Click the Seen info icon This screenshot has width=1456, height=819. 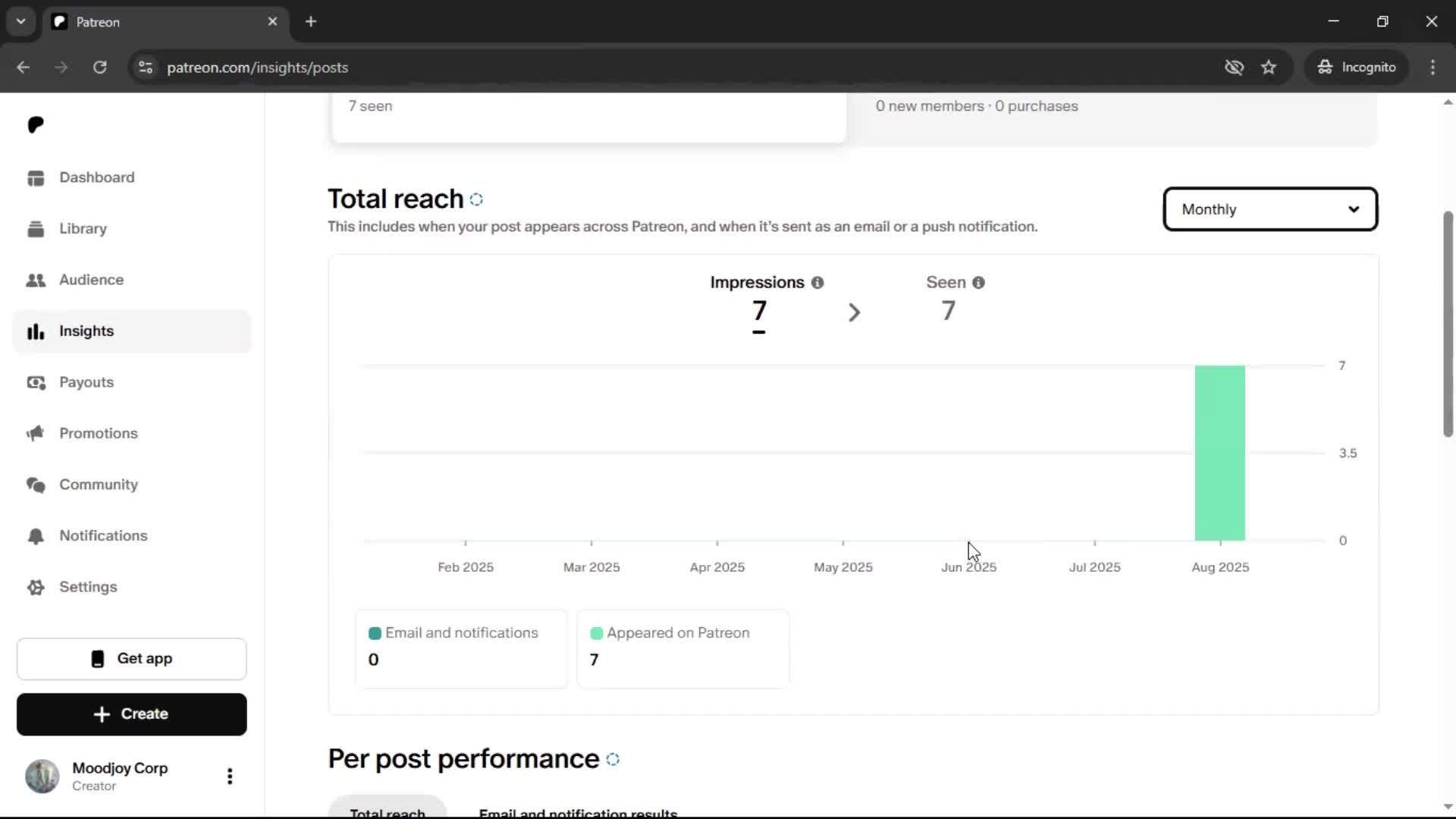979,283
